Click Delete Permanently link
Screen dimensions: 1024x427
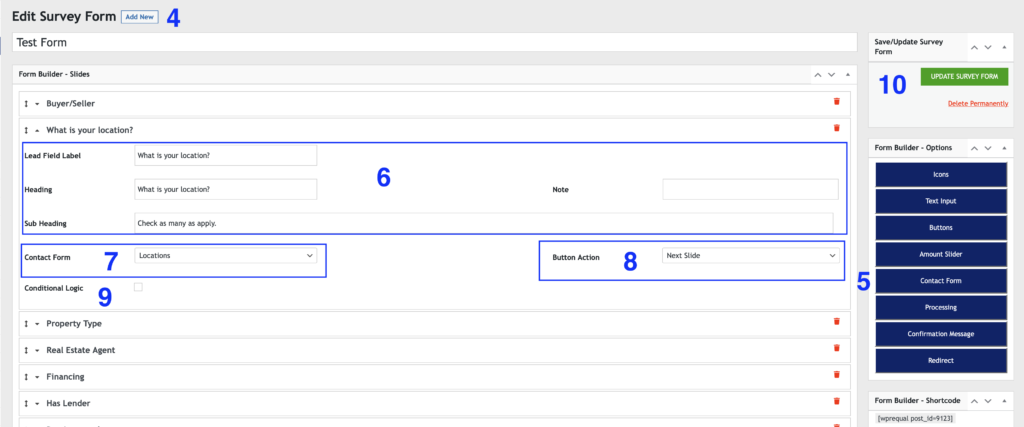tap(978, 103)
